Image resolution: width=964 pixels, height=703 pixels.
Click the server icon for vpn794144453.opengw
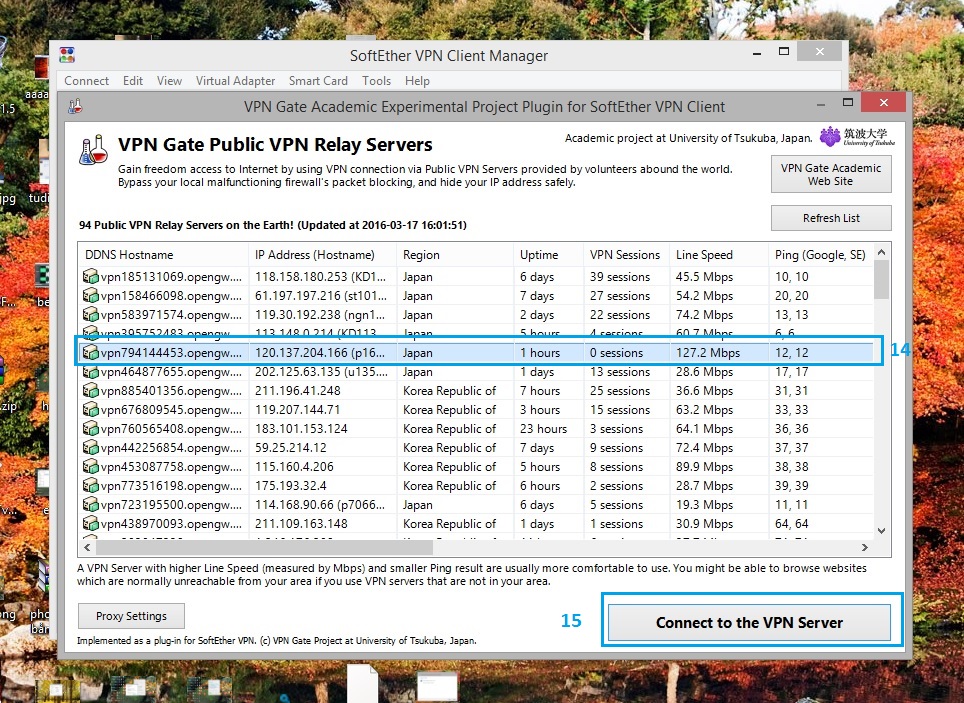(90, 353)
